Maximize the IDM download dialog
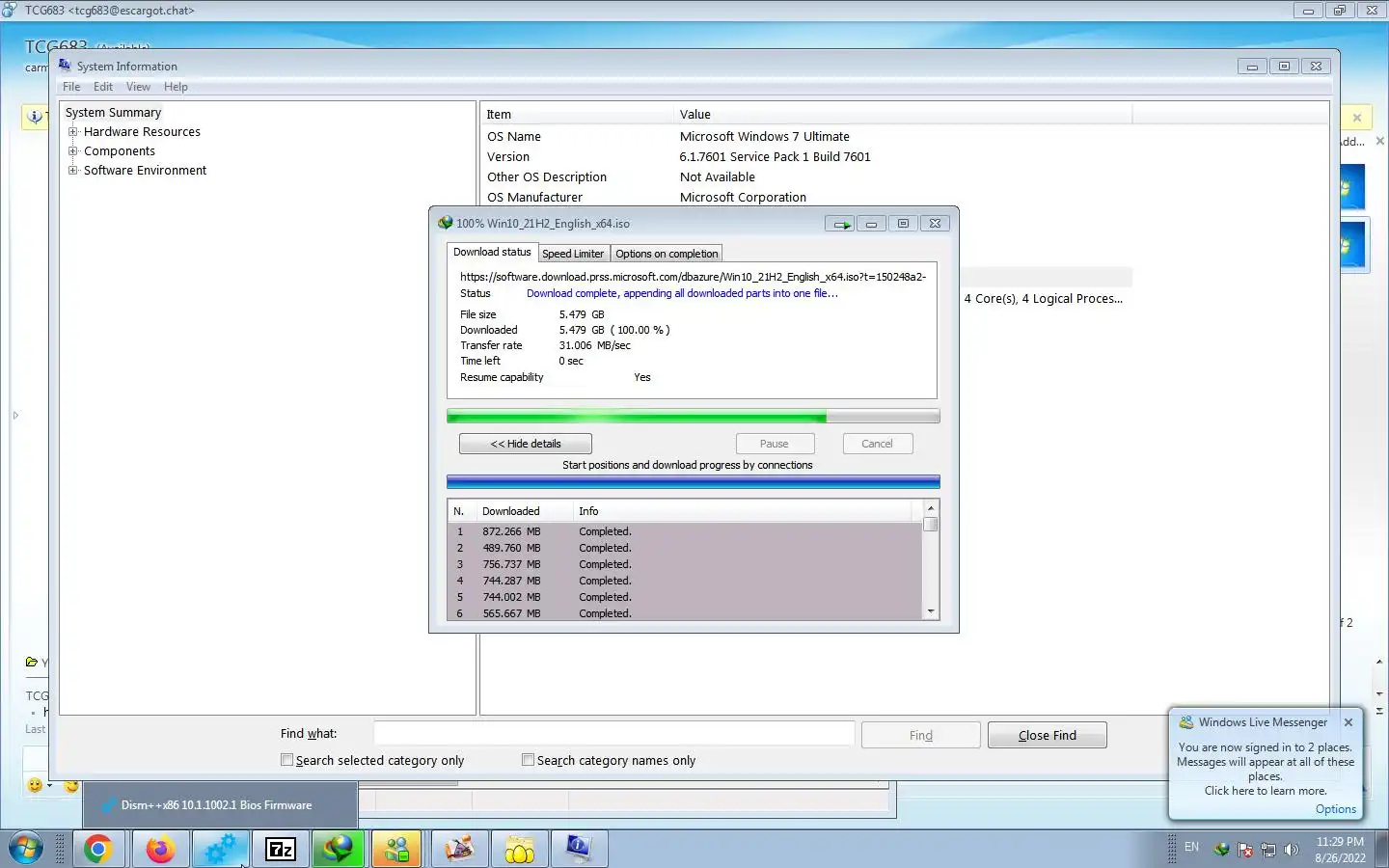The width and height of the screenshot is (1389, 868). pyautogui.click(x=903, y=224)
